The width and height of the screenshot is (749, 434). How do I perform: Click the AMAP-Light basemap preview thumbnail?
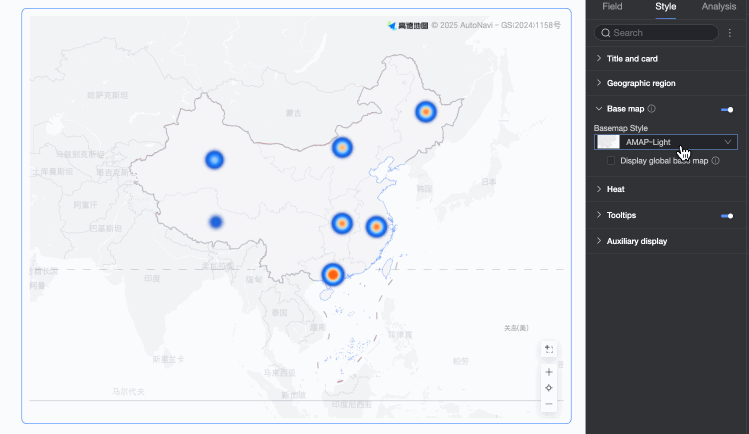click(x=609, y=142)
